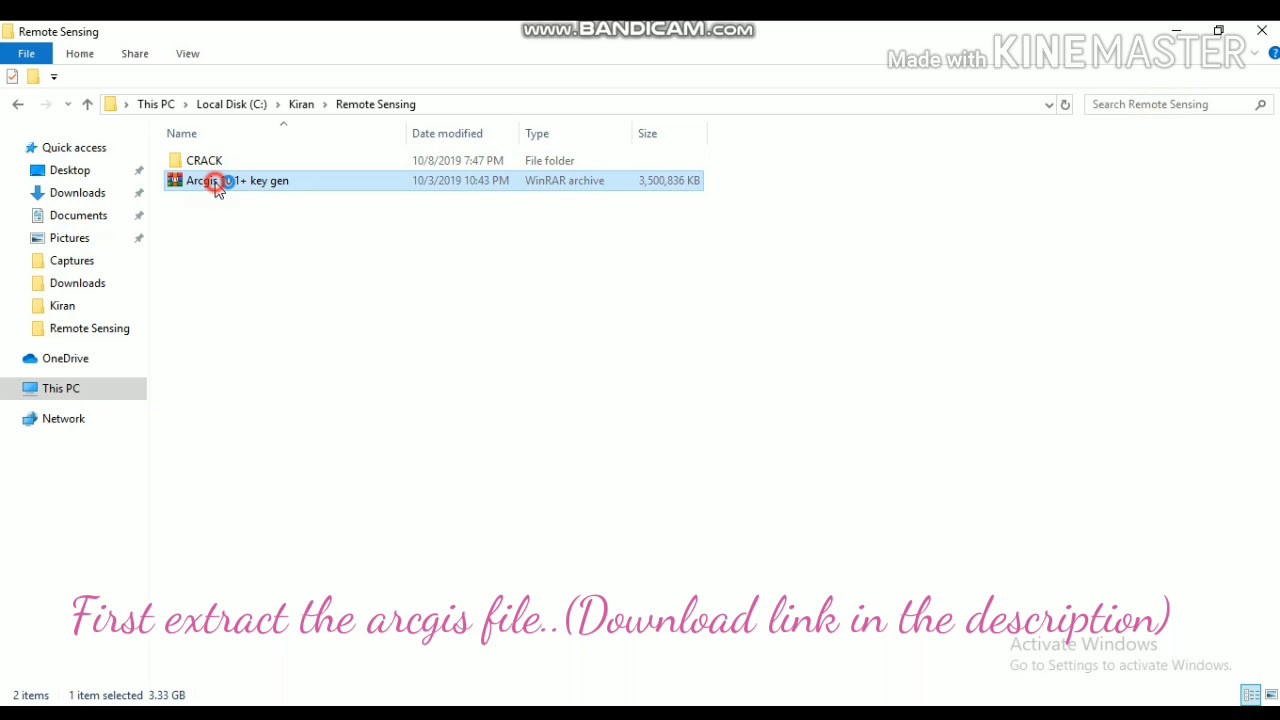Click "1 item selected 3.33 GB" status text

pyautogui.click(x=127, y=695)
